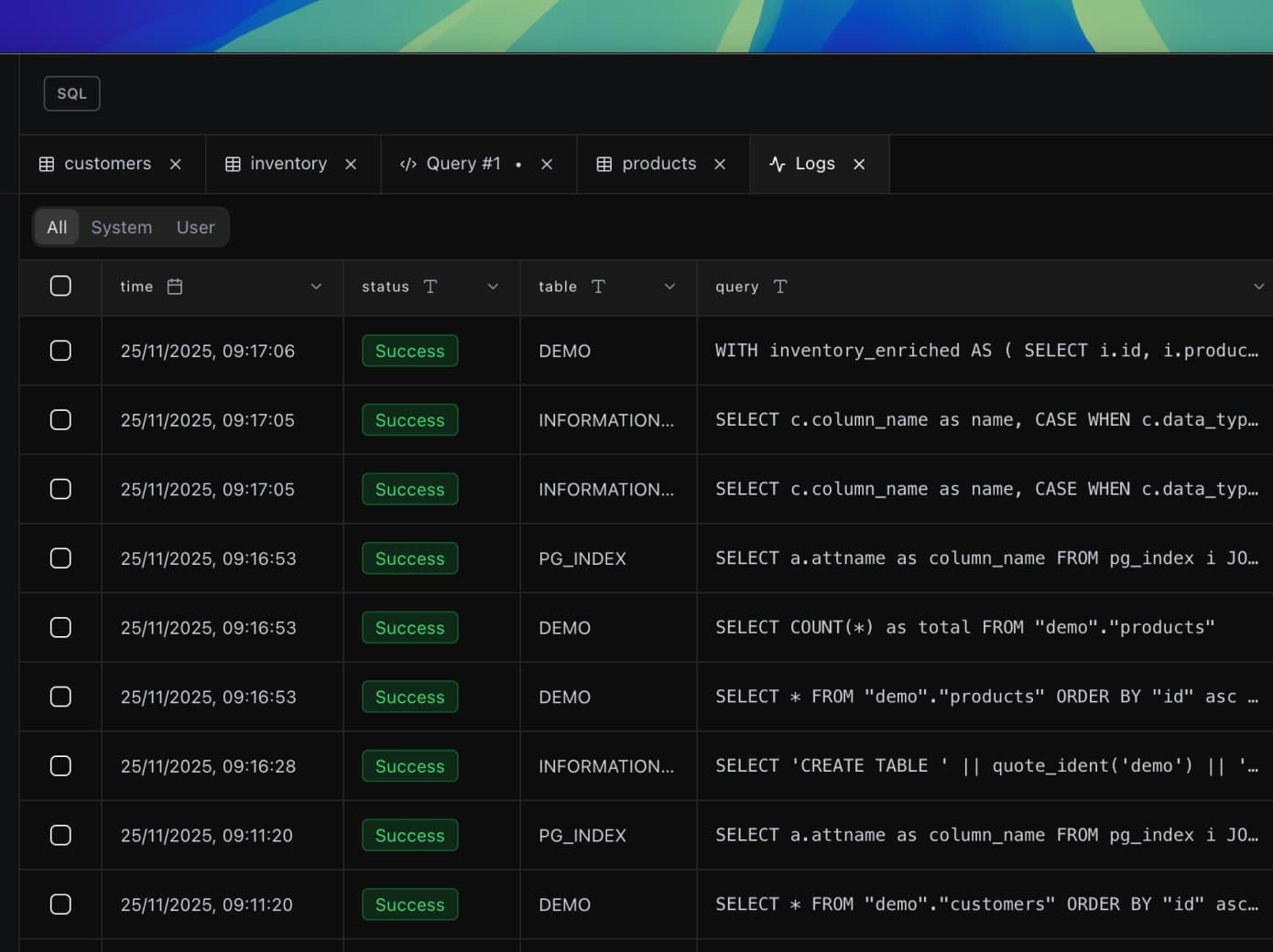Image resolution: width=1273 pixels, height=952 pixels.
Task: Switch to the inventory tab
Action: 288,164
